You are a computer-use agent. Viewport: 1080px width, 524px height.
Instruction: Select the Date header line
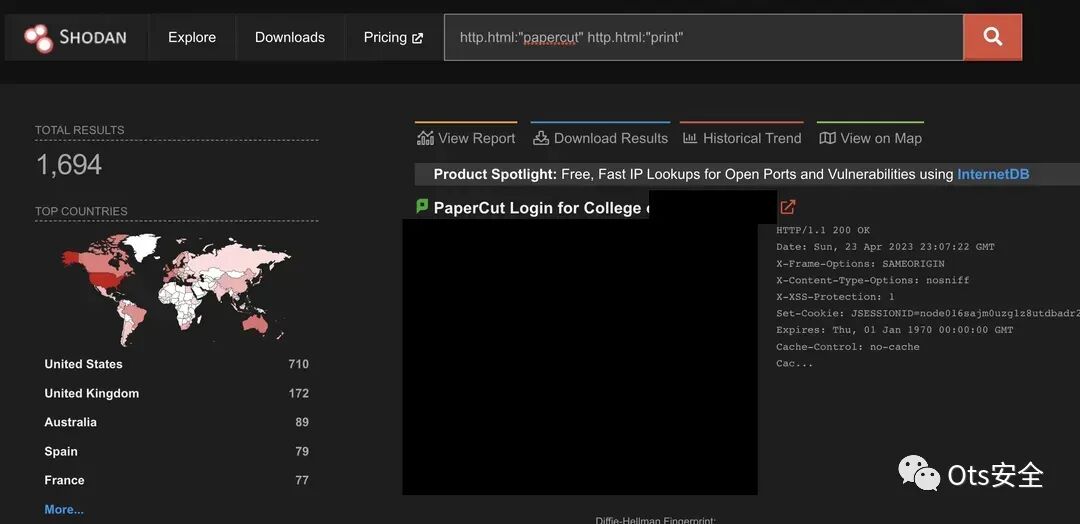885,247
